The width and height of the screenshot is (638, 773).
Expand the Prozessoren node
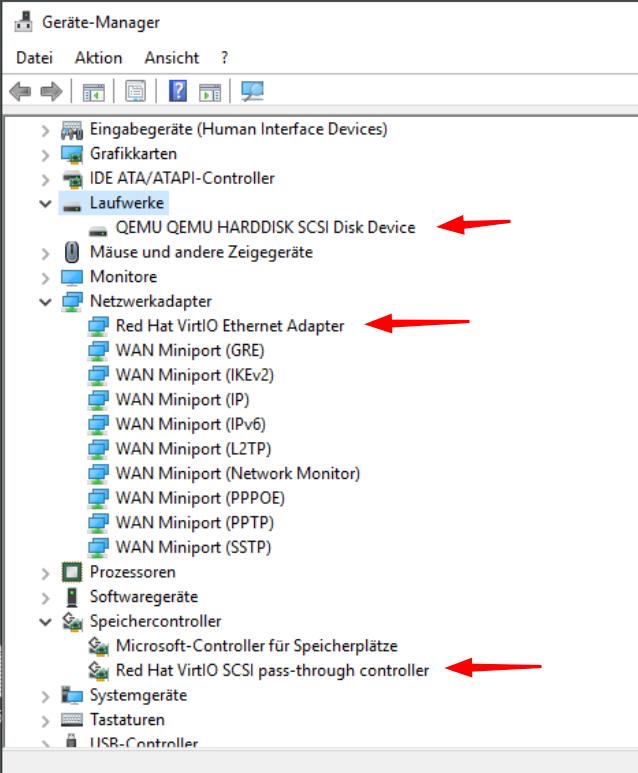(45, 573)
